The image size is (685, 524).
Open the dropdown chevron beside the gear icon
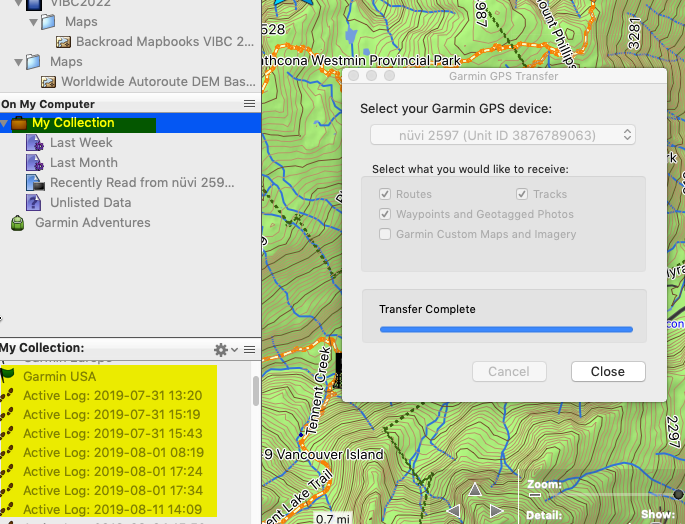(x=235, y=350)
